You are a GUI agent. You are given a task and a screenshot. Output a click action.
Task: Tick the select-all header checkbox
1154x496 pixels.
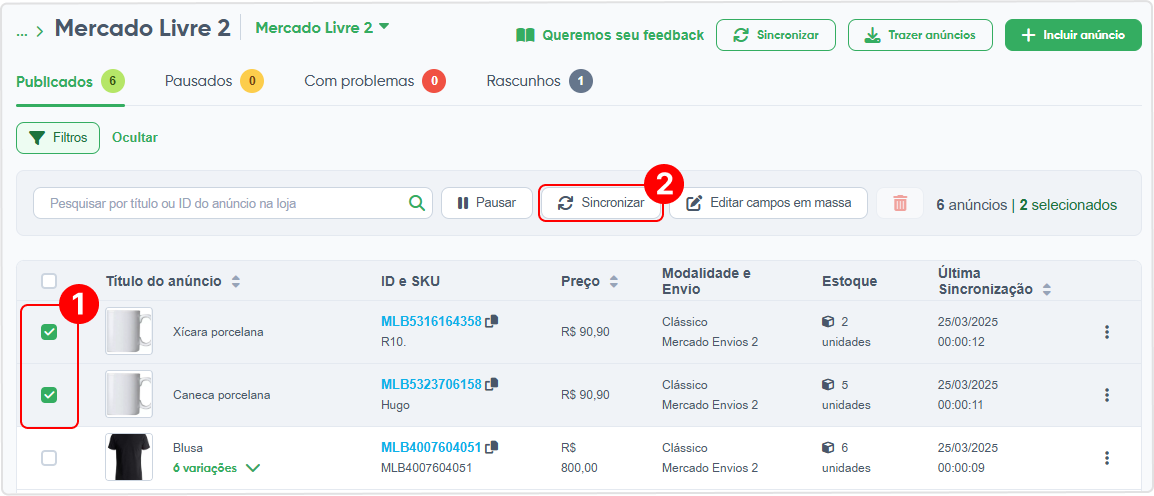[x=49, y=281]
